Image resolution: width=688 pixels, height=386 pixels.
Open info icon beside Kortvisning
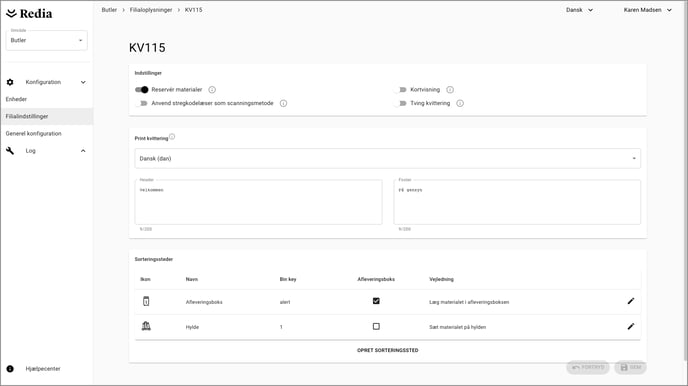pyautogui.click(x=450, y=89)
